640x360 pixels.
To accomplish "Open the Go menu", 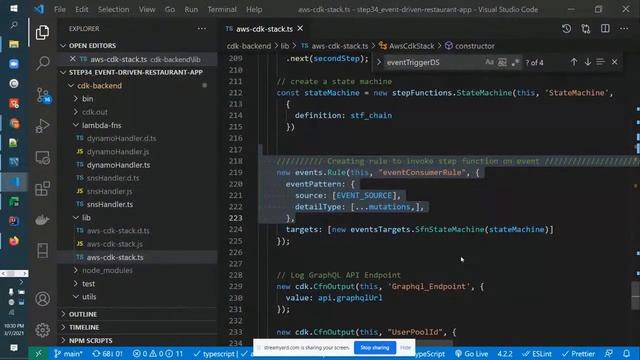I will point(170,9).
